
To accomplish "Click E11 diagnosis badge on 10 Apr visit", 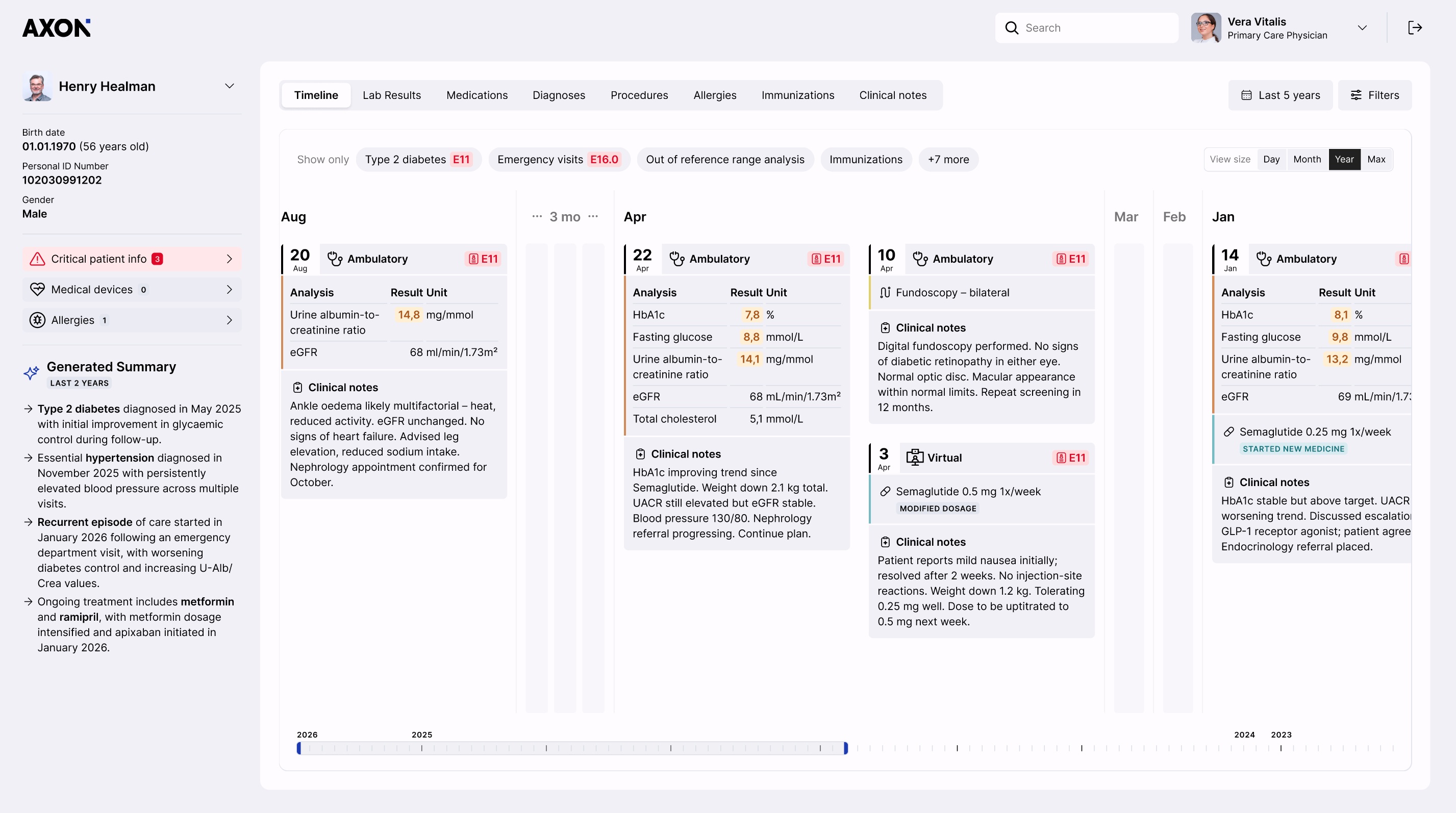I will tap(1070, 259).
